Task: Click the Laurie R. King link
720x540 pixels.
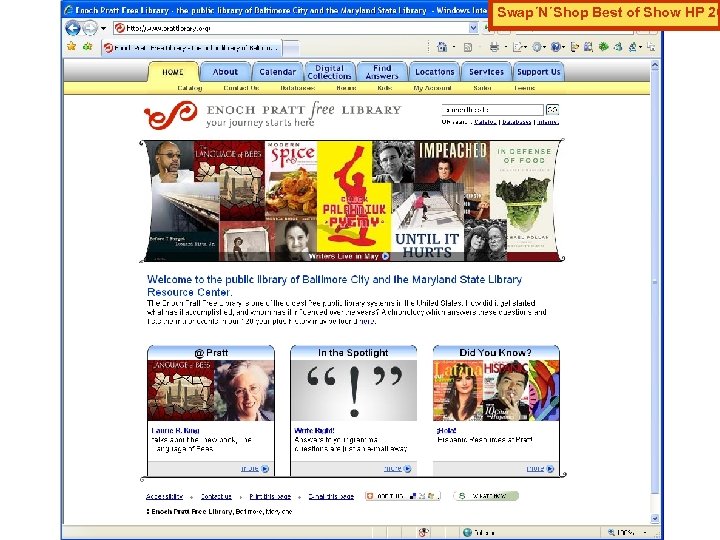Action: [175, 431]
